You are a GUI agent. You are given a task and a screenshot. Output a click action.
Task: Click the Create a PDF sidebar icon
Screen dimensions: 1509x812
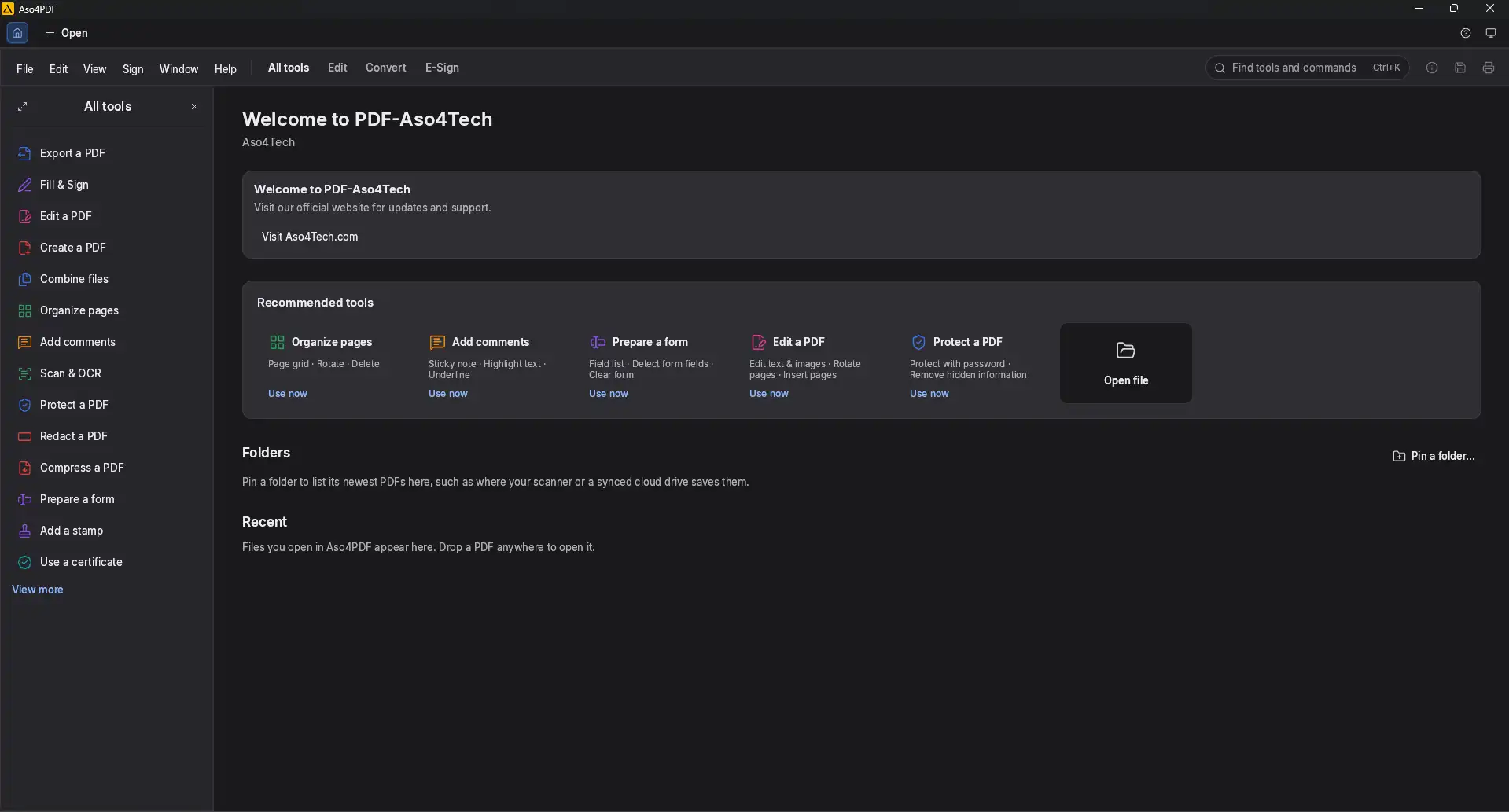tap(25, 248)
